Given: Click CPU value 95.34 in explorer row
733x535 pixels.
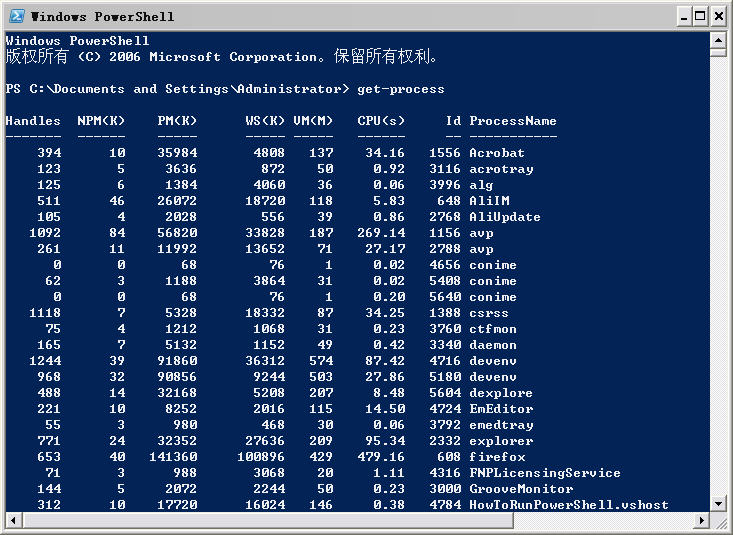Looking at the screenshot, I should click(385, 441).
